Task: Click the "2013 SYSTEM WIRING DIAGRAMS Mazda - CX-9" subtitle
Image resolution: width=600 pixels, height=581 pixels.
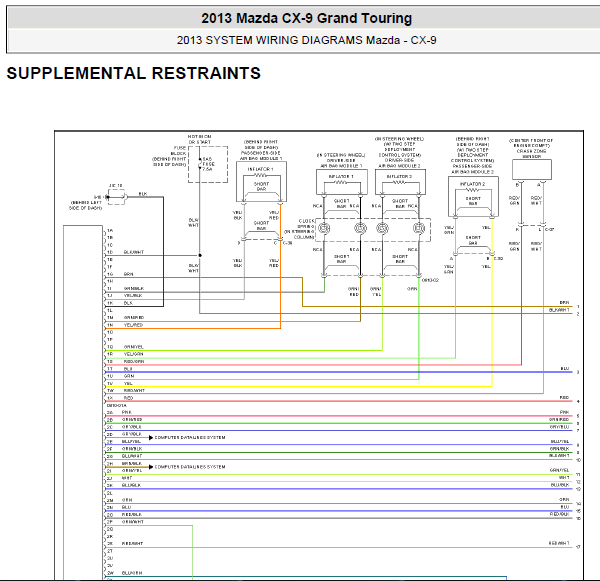Action: pos(307,40)
